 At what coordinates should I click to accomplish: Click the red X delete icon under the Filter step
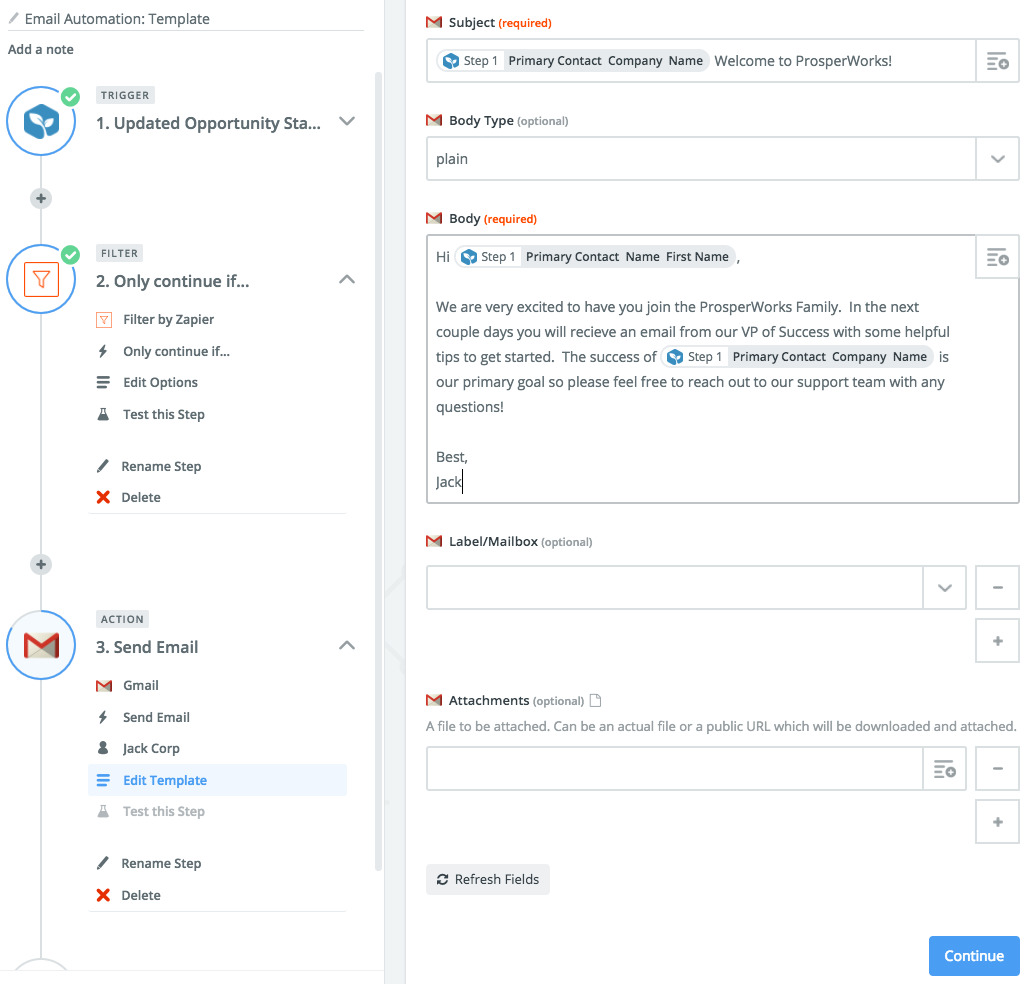coord(103,497)
